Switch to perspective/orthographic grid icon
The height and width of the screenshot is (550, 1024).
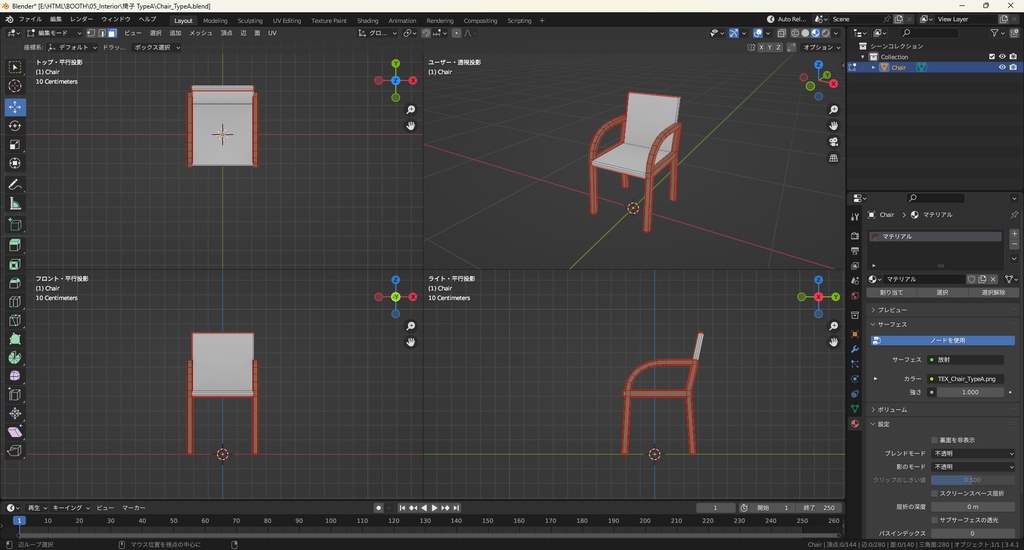click(833, 158)
